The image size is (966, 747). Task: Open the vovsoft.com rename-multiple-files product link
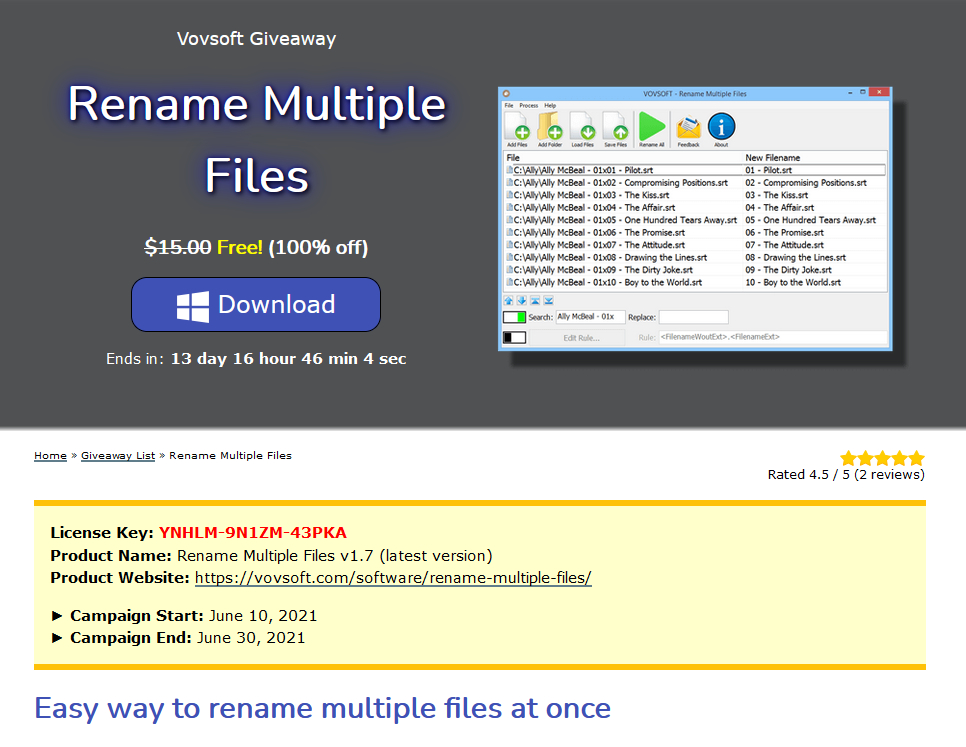pos(393,578)
